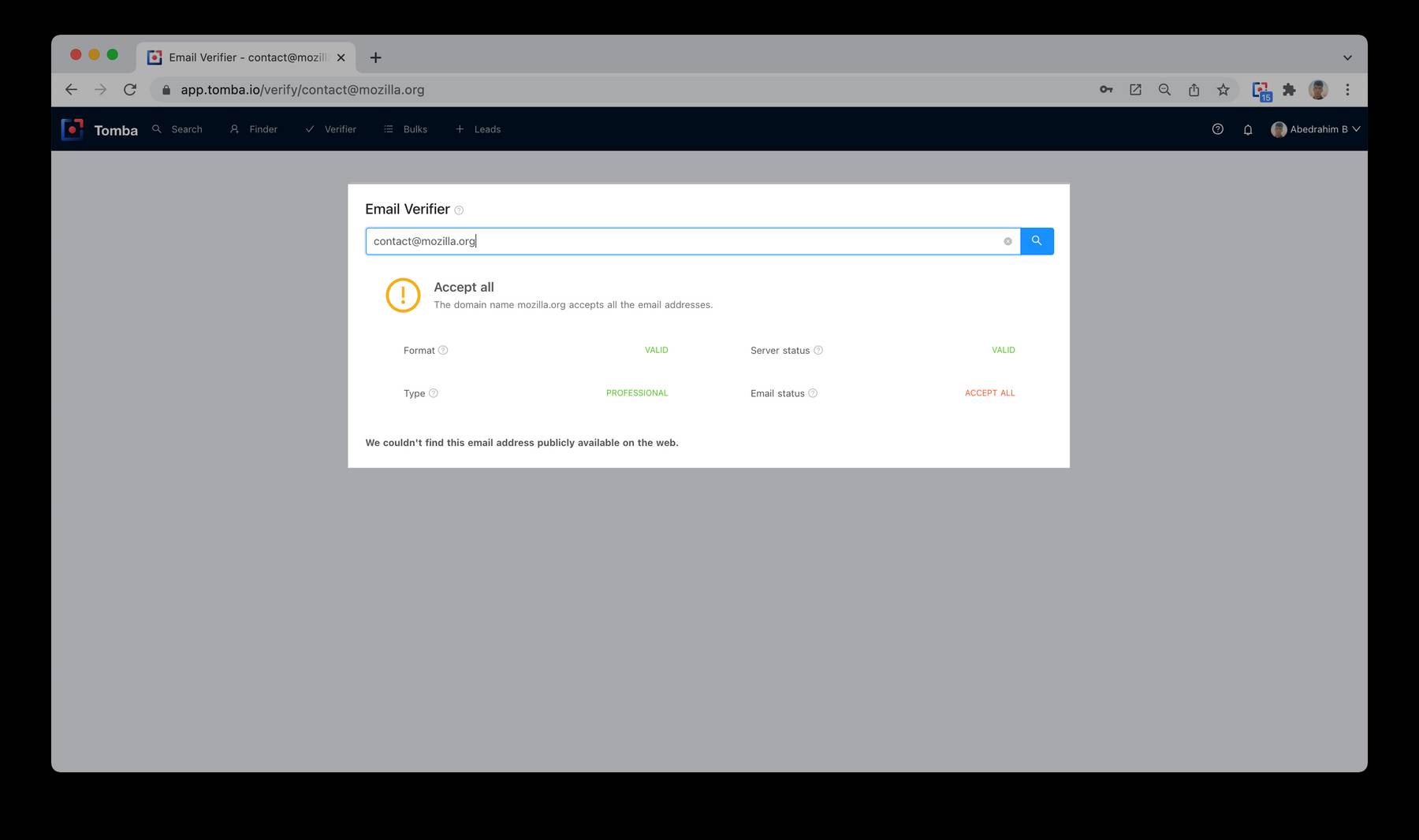This screenshot has width=1419, height=840.
Task: Open the Bulks nav item
Action: (406, 129)
